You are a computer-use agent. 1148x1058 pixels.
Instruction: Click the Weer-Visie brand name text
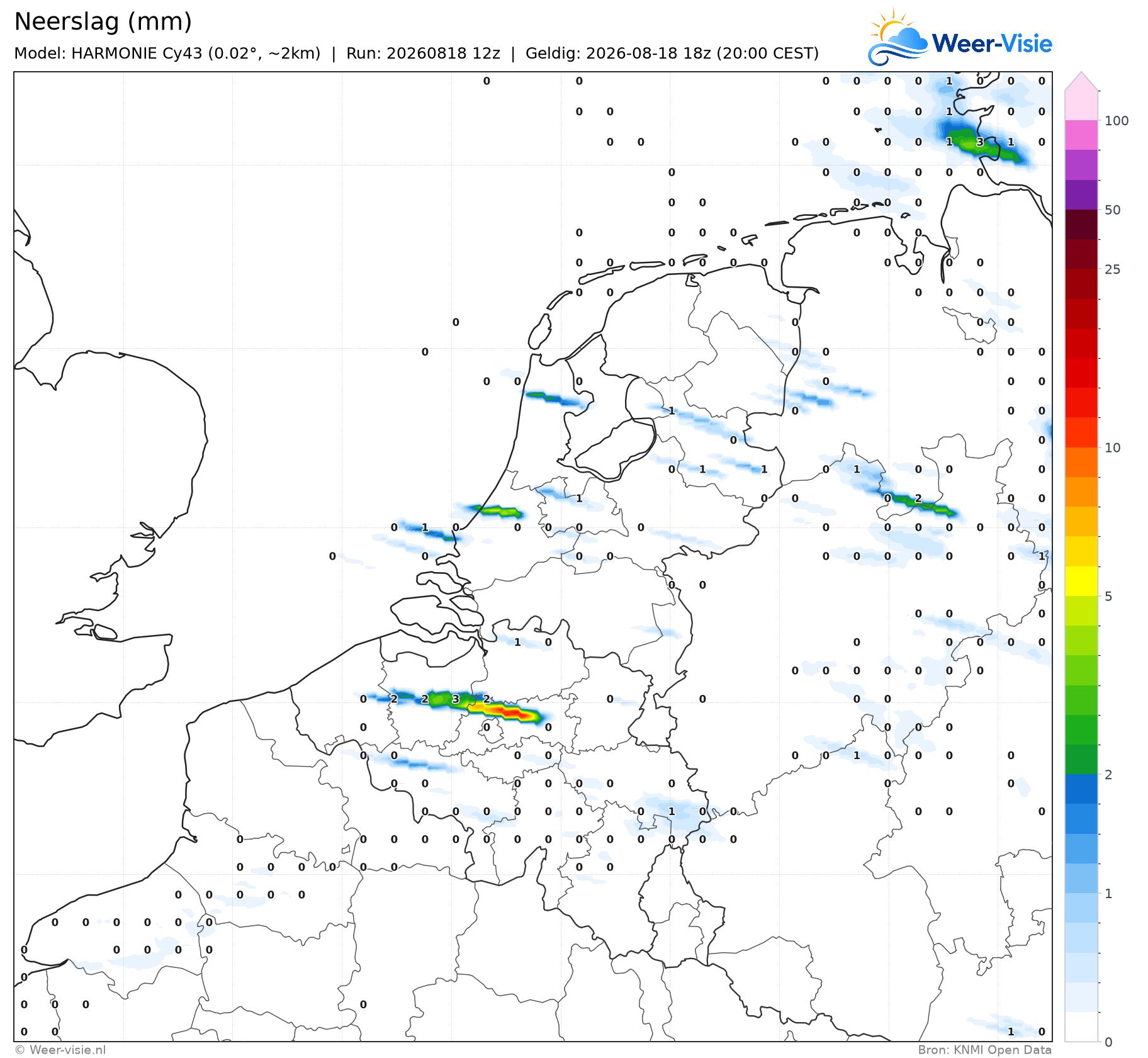tap(992, 43)
